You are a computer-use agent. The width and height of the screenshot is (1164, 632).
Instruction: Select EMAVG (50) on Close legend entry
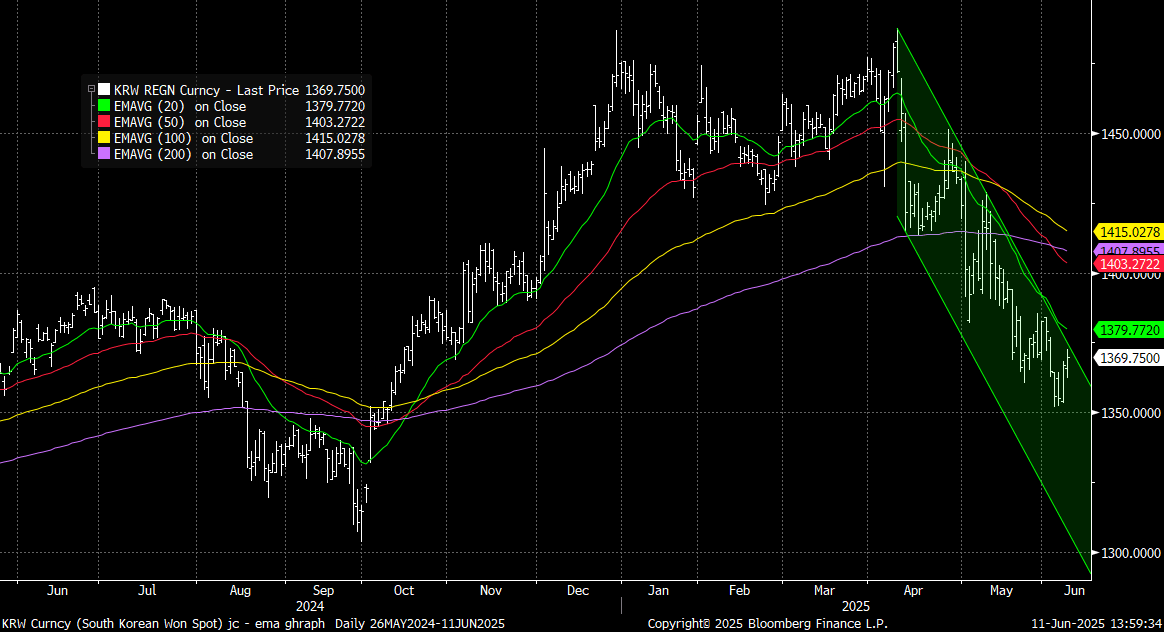click(180, 122)
